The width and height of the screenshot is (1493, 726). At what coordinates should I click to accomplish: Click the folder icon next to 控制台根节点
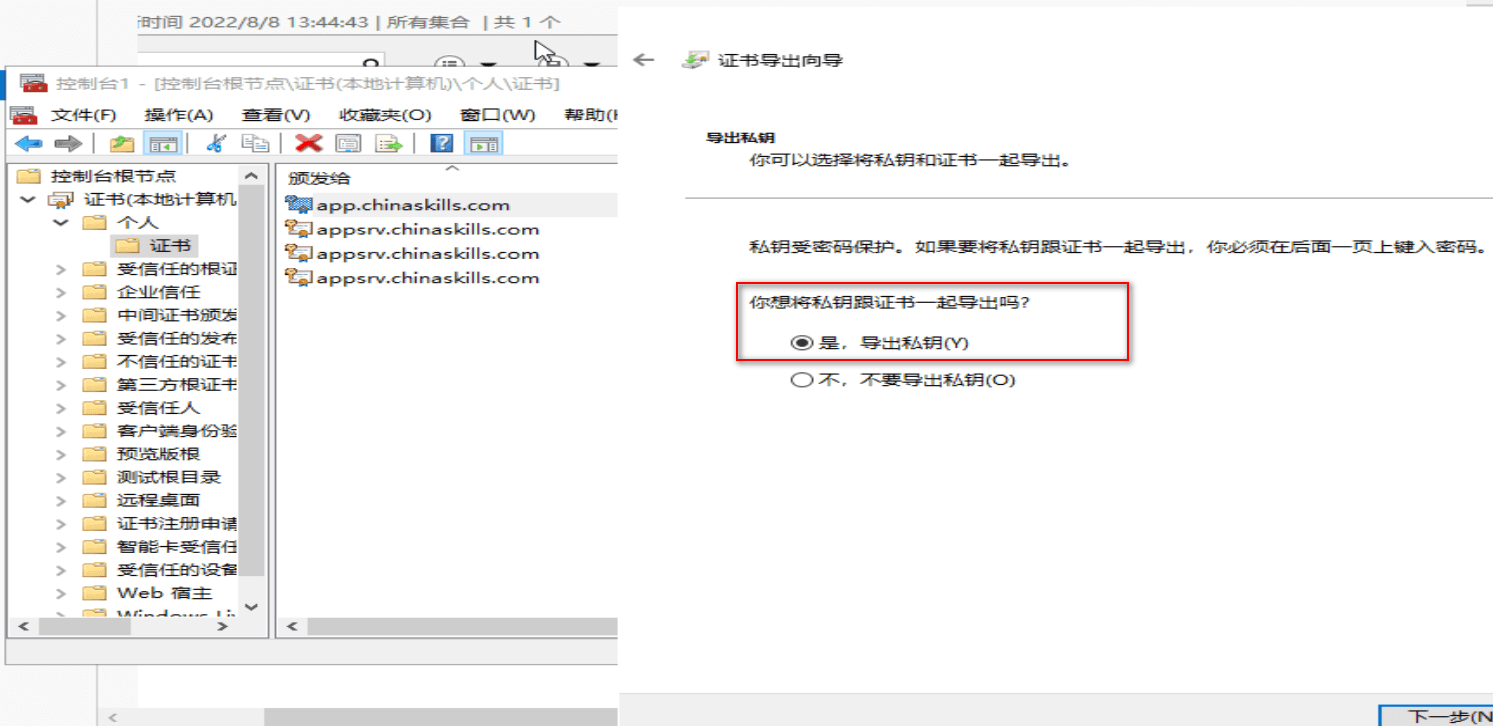(29, 176)
